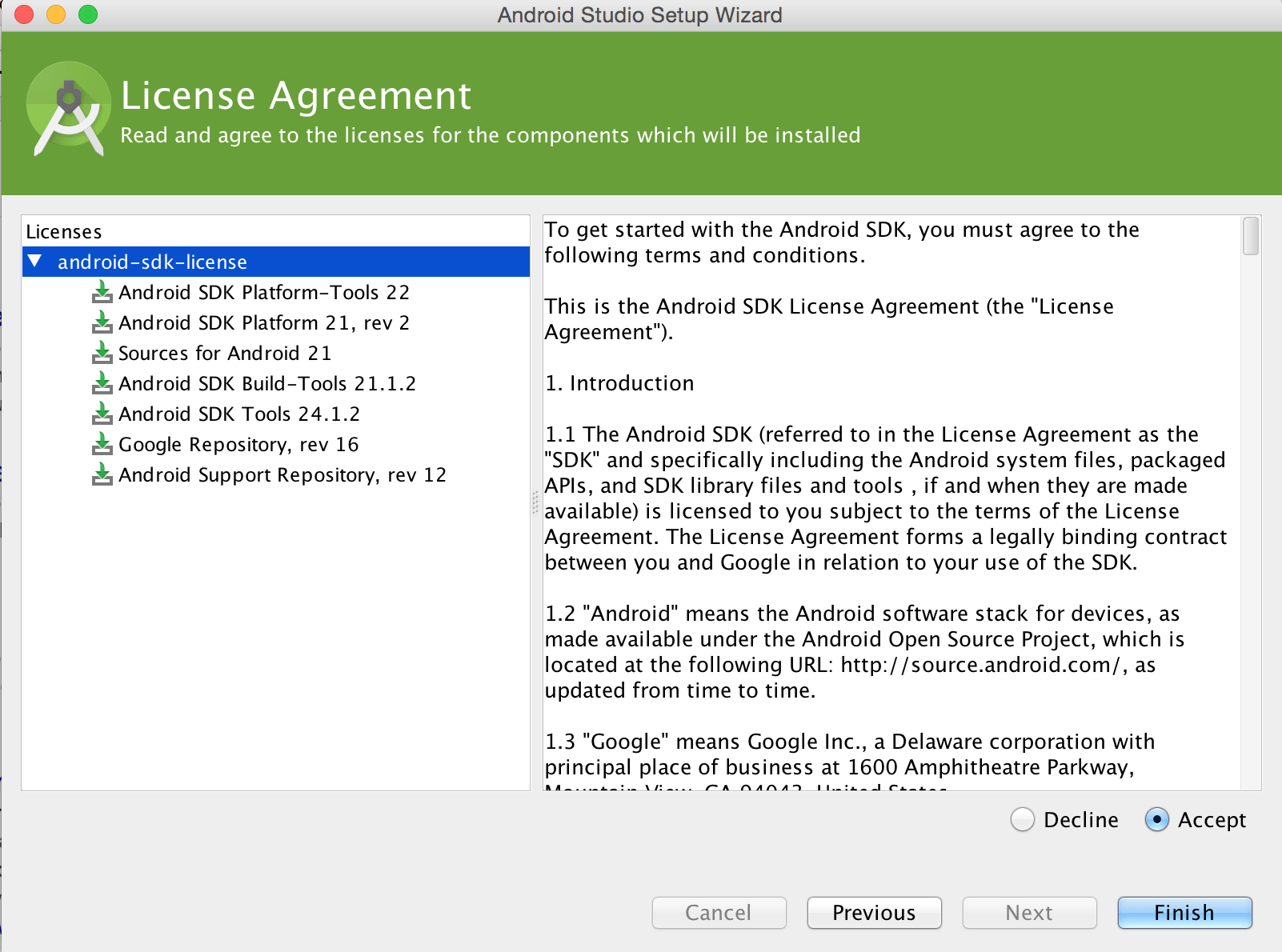Click the Android Studio logo icon
Viewport: 1282px width, 952px height.
click(x=69, y=110)
